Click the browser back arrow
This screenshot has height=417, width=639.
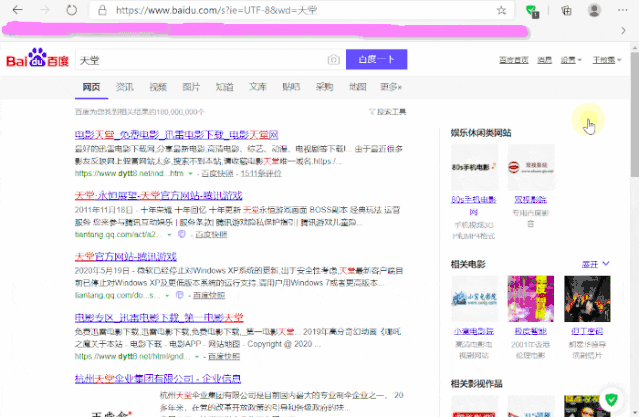coord(15,10)
